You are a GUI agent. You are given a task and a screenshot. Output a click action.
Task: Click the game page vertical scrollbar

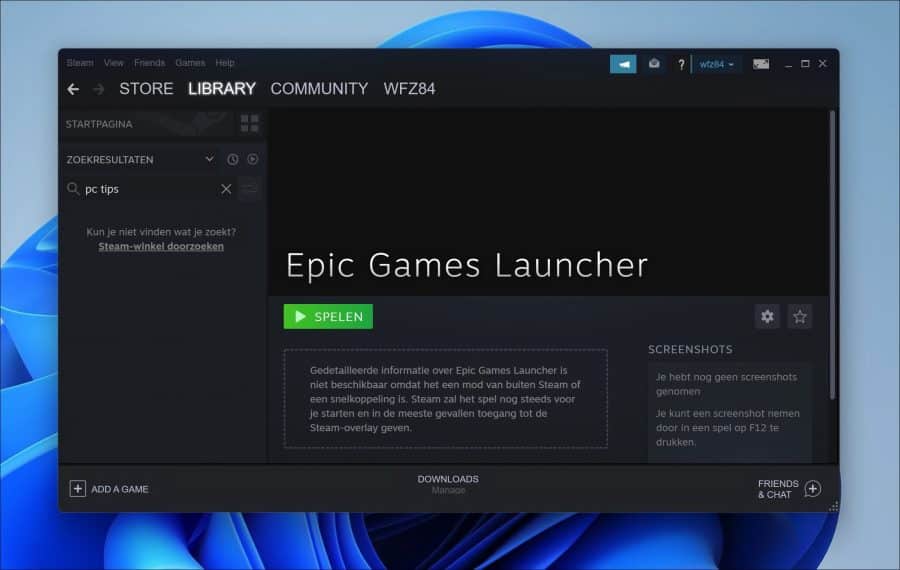pyautogui.click(x=832, y=255)
